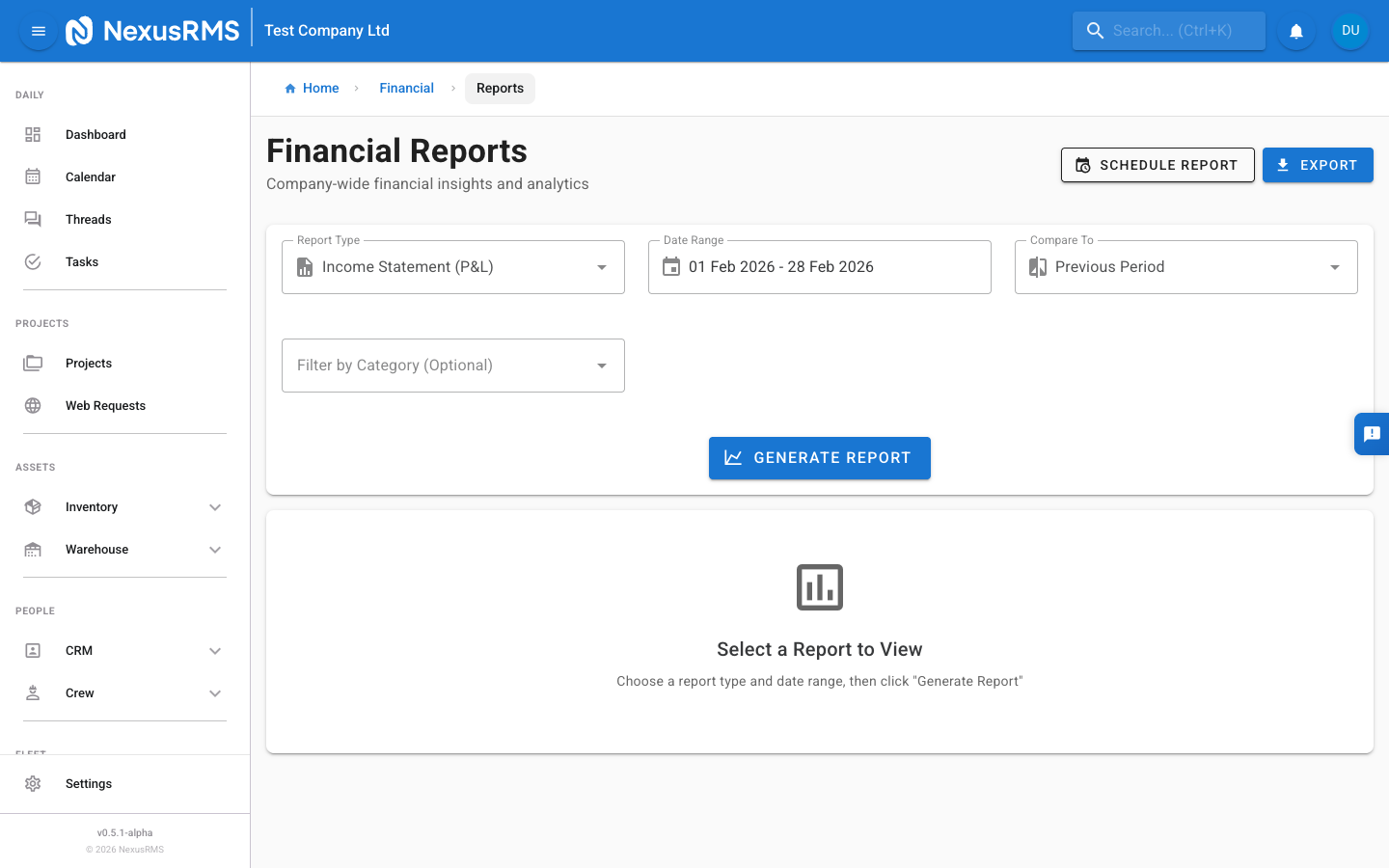
Task: Click the notifications bell icon
Action: (1295, 30)
